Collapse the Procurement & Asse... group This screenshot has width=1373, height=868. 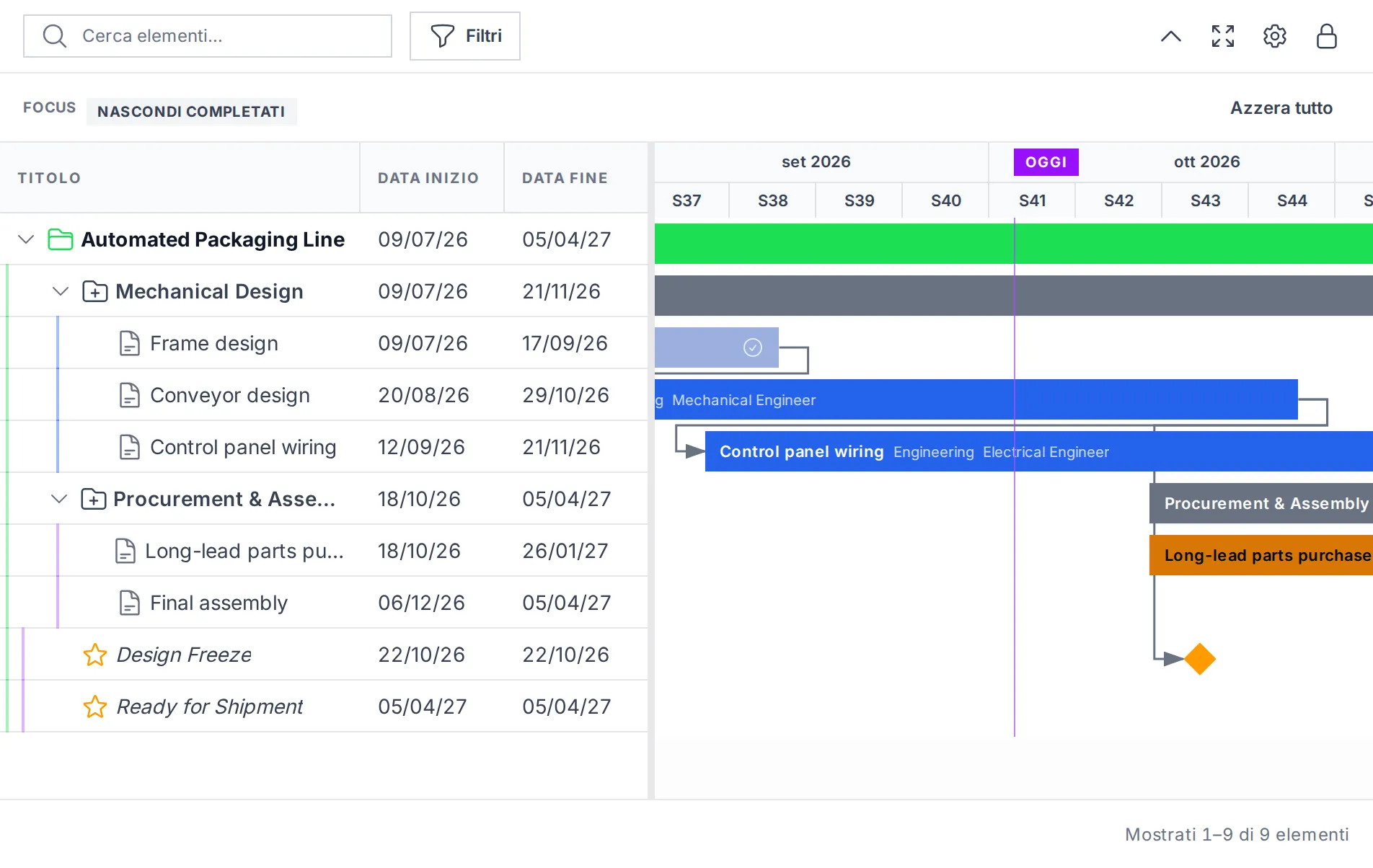pyautogui.click(x=59, y=499)
